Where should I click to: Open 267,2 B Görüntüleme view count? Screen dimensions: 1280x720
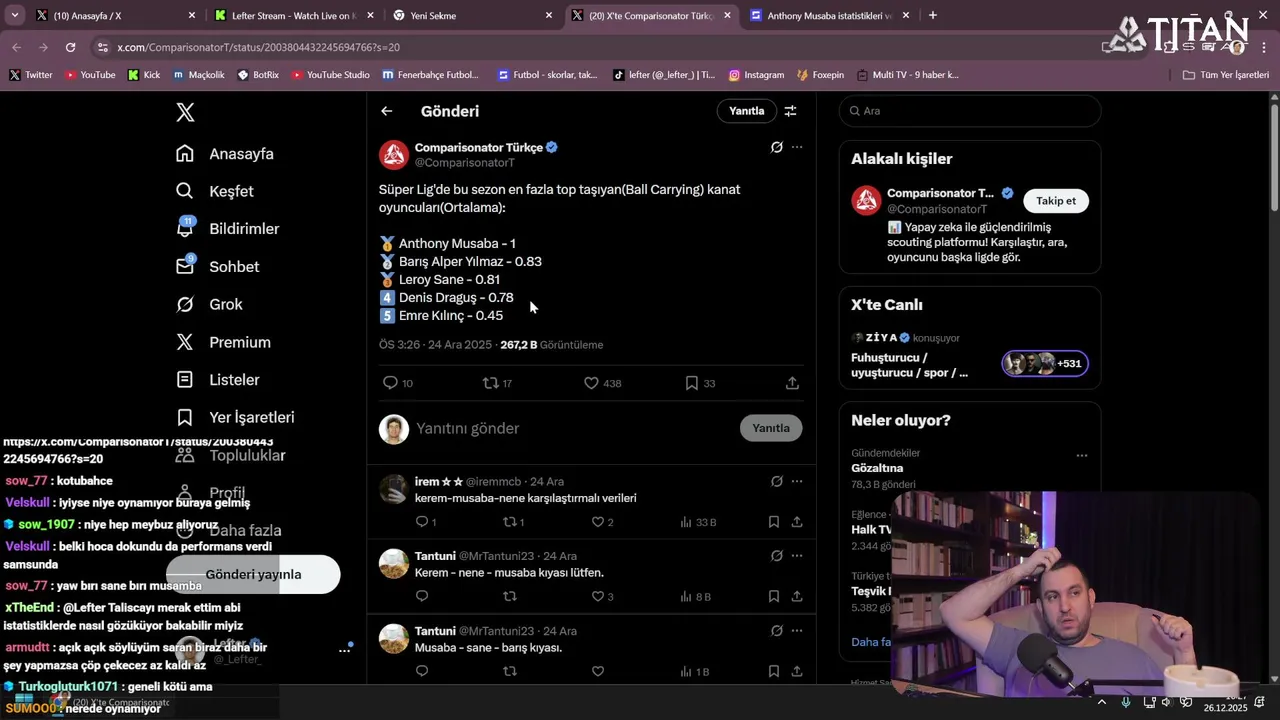click(551, 345)
